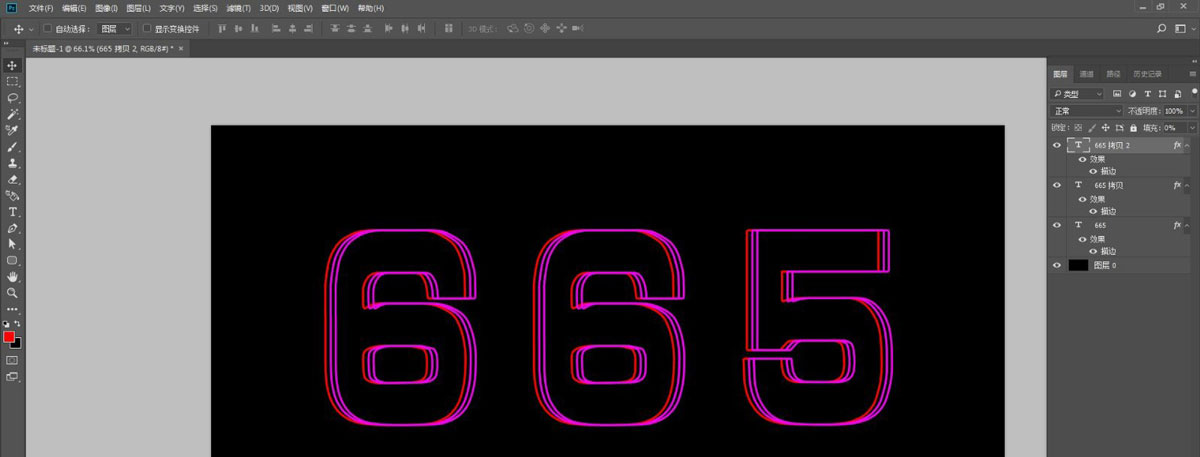Lock image pixels brush icon
The height and width of the screenshot is (457, 1200).
(1092, 128)
